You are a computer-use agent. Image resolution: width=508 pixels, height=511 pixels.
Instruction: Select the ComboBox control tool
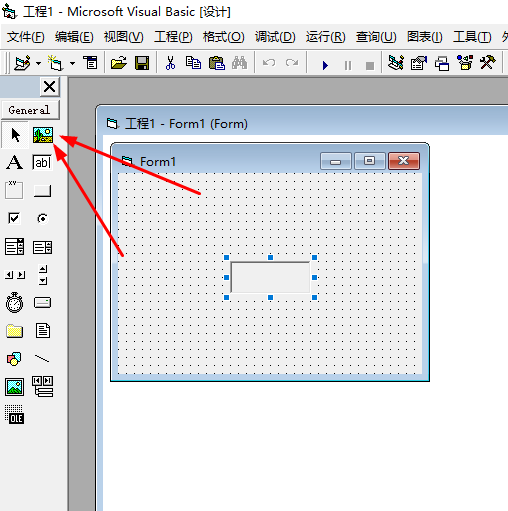[x=14, y=247]
